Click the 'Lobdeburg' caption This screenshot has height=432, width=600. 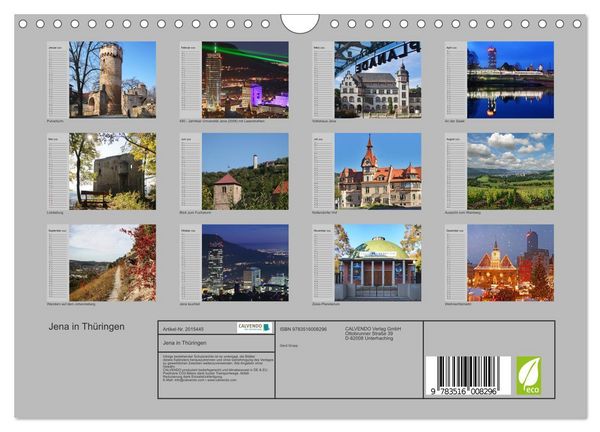55,212
